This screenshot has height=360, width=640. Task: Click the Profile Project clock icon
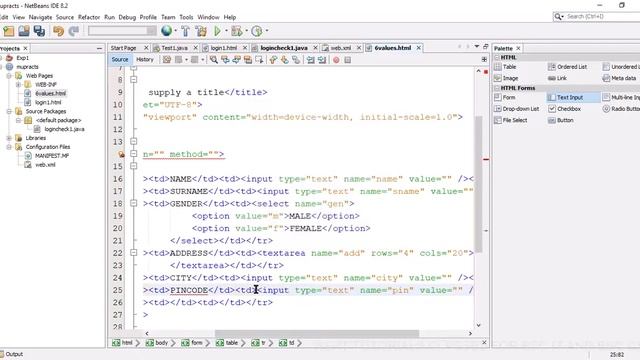pyautogui.click(x=256, y=31)
